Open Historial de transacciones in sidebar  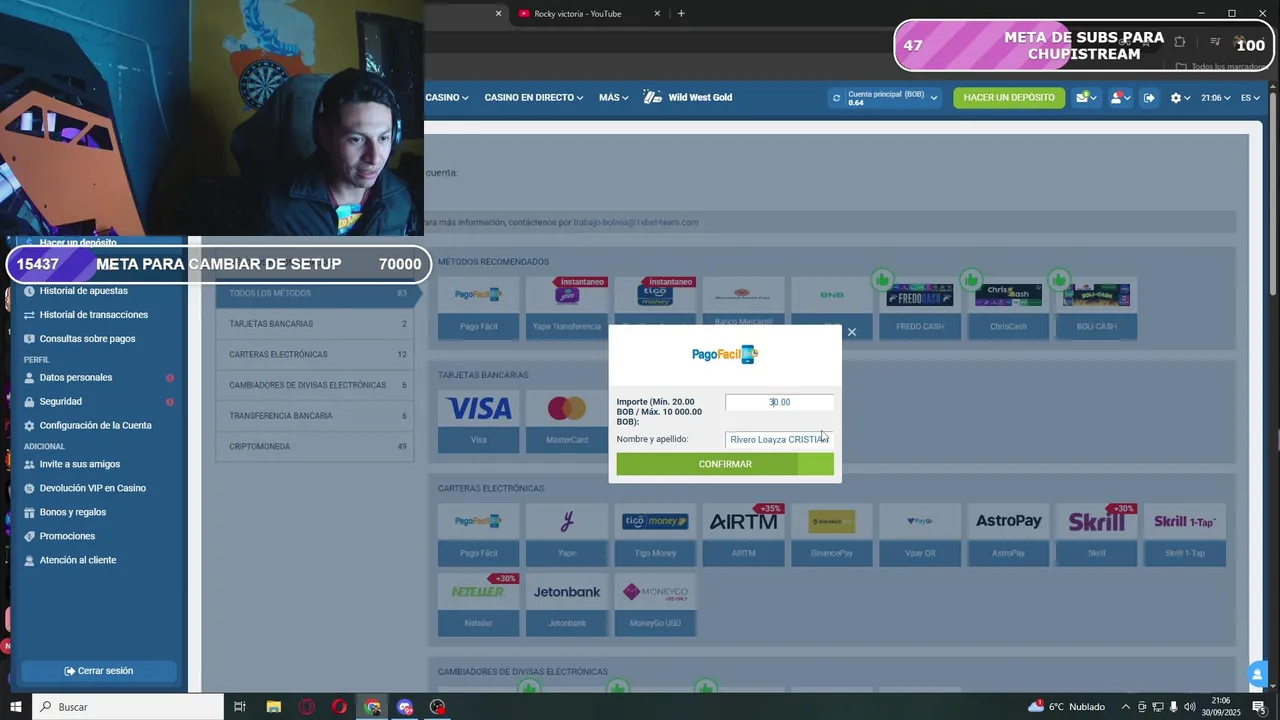click(x=94, y=315)
